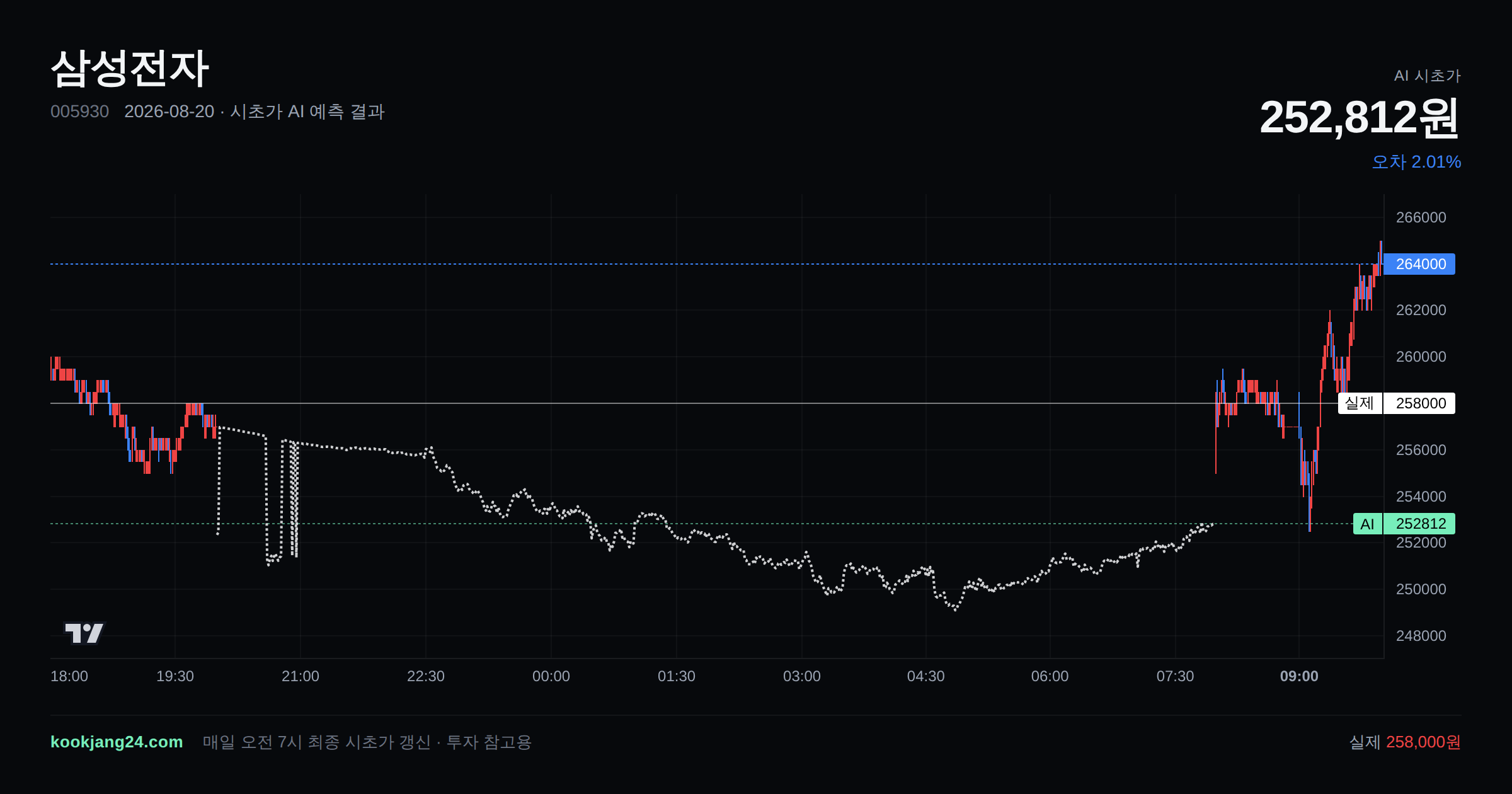Click the 262000 price axis value

coord(1421,310)
